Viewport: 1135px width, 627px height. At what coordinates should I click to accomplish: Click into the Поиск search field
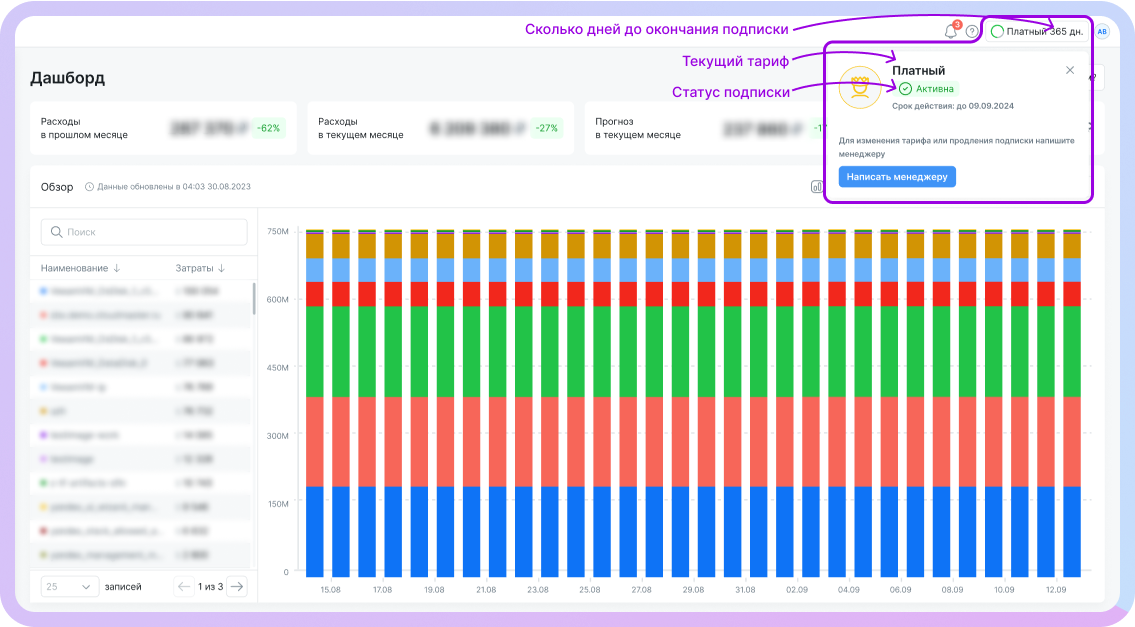[144, 232]
